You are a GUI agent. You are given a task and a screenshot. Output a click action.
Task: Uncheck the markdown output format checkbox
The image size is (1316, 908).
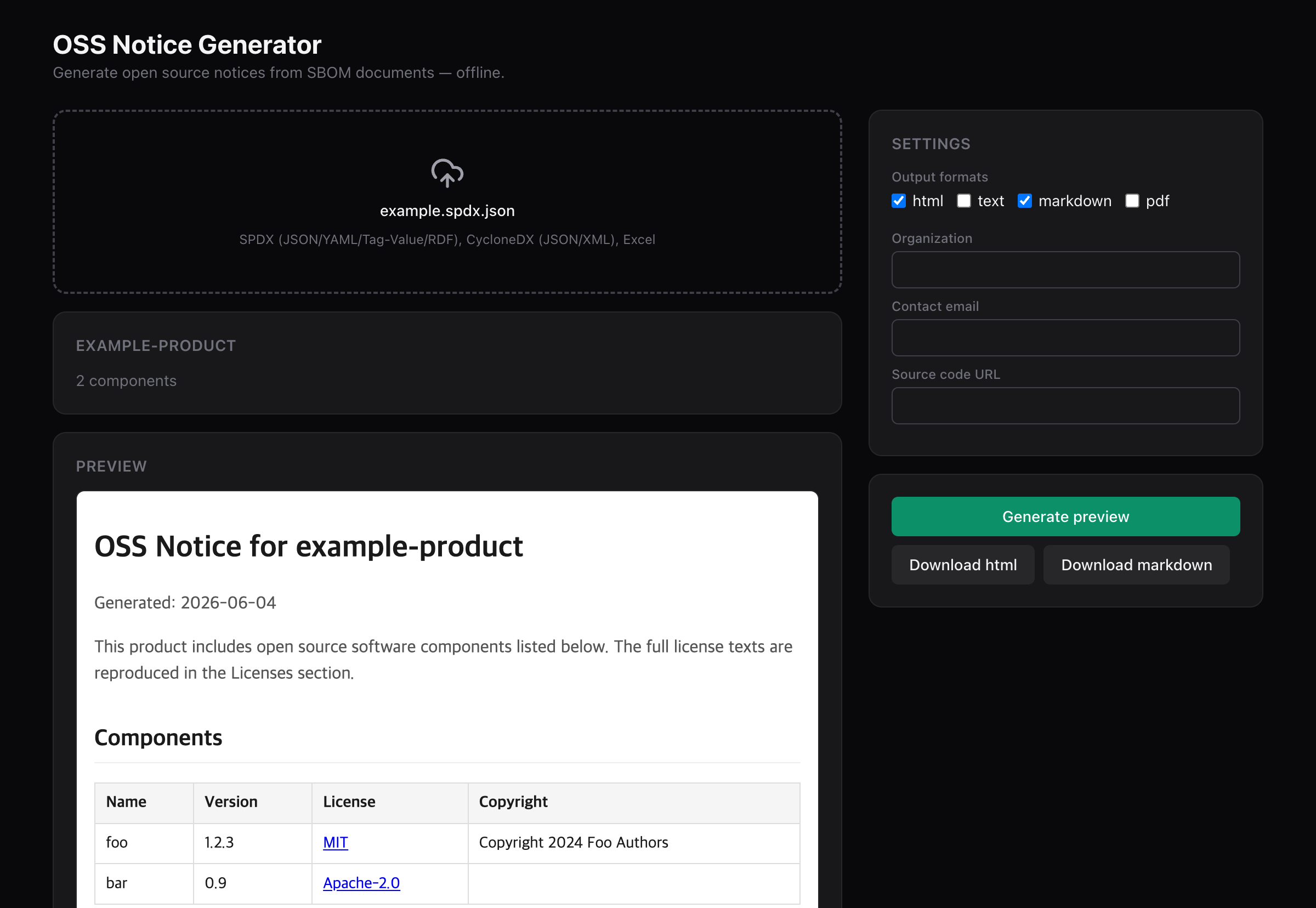tap(1024, 201)
